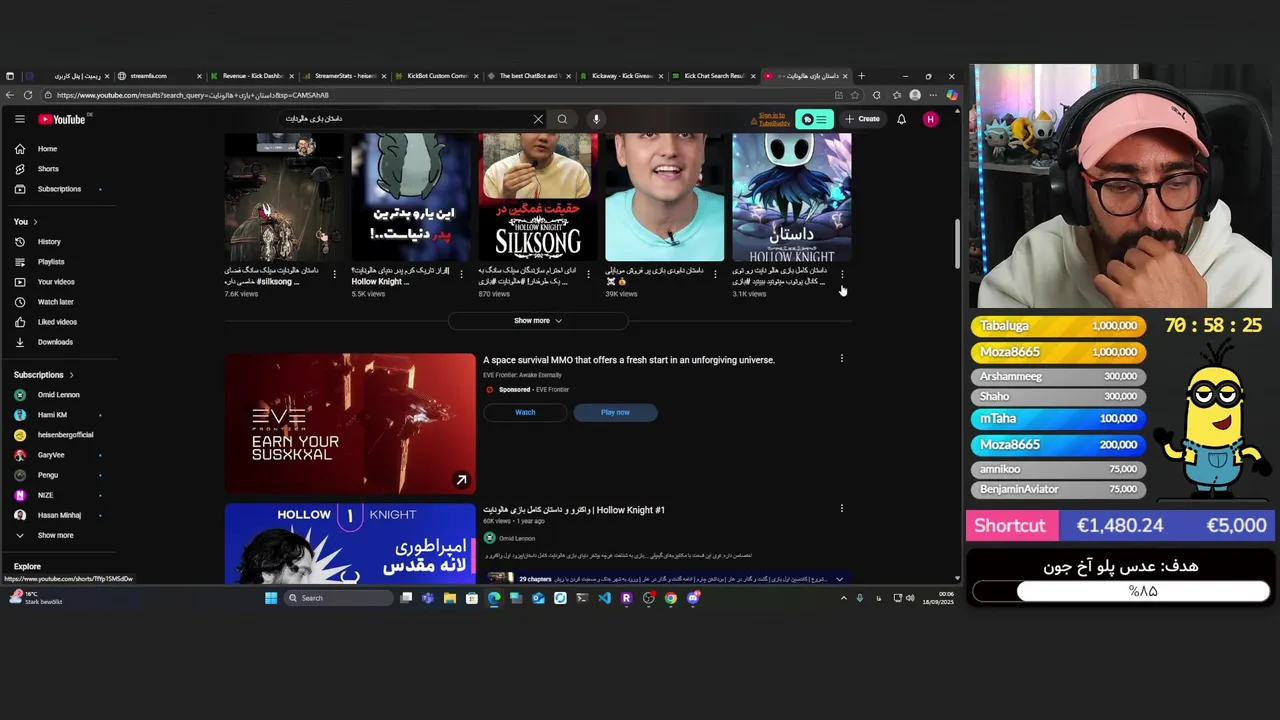
Task: Switch to the StreamerStats tab
Action: point(344,76)
